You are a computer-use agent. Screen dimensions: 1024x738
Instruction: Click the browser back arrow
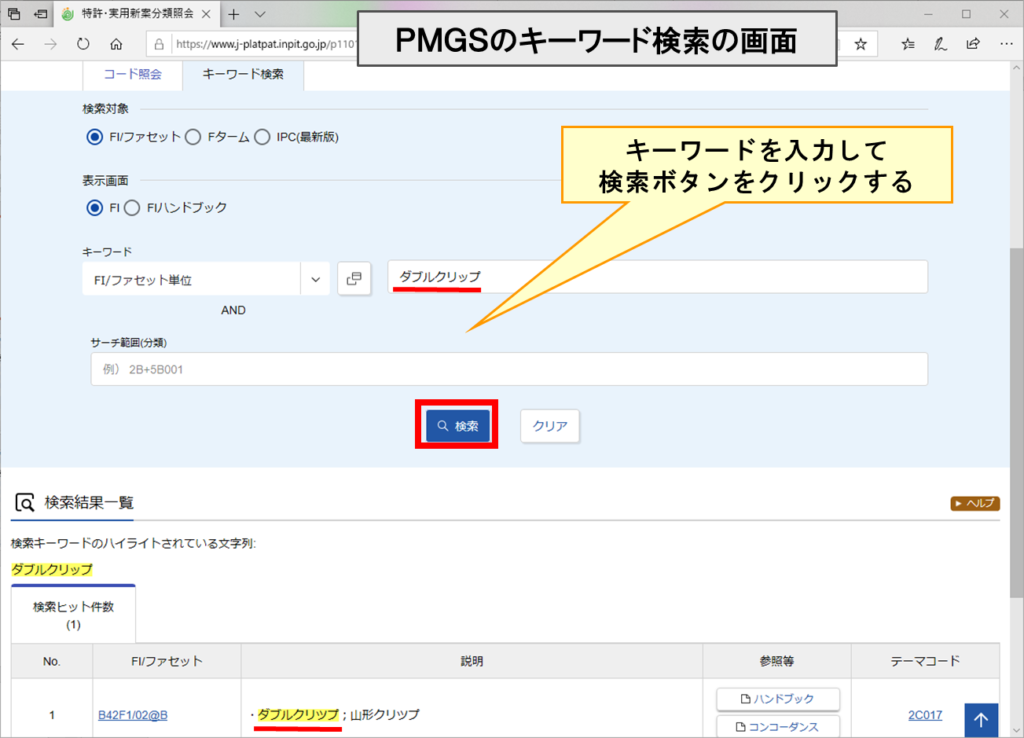click(x=18, y=44)
